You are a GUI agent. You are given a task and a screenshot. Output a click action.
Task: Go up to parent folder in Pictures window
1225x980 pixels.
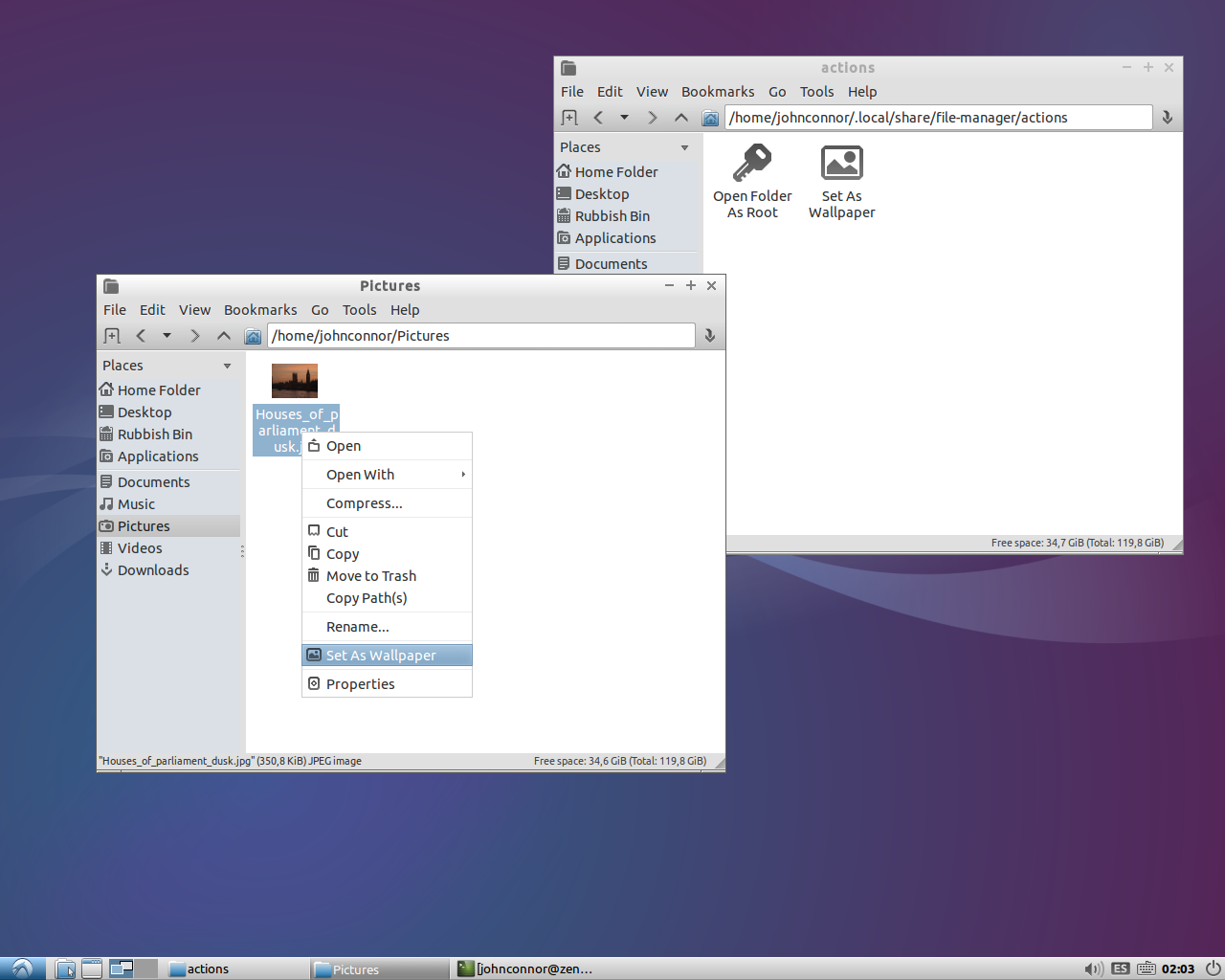pyautogui.click(x=224, y=336)
